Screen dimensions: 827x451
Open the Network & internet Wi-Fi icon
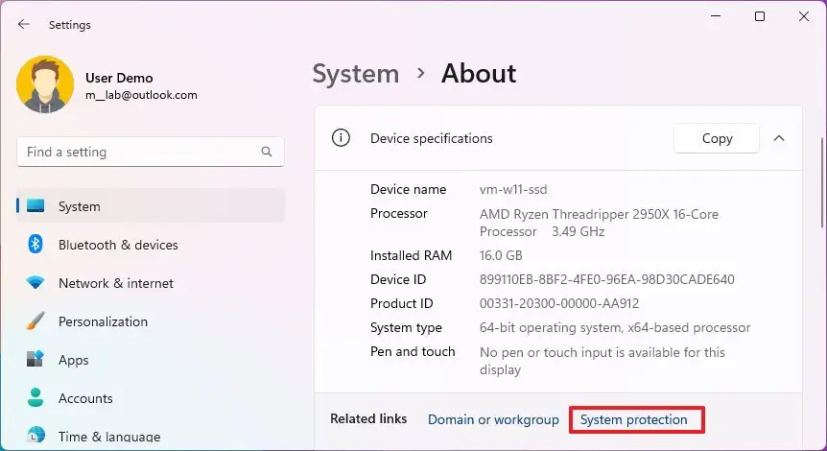35,283
